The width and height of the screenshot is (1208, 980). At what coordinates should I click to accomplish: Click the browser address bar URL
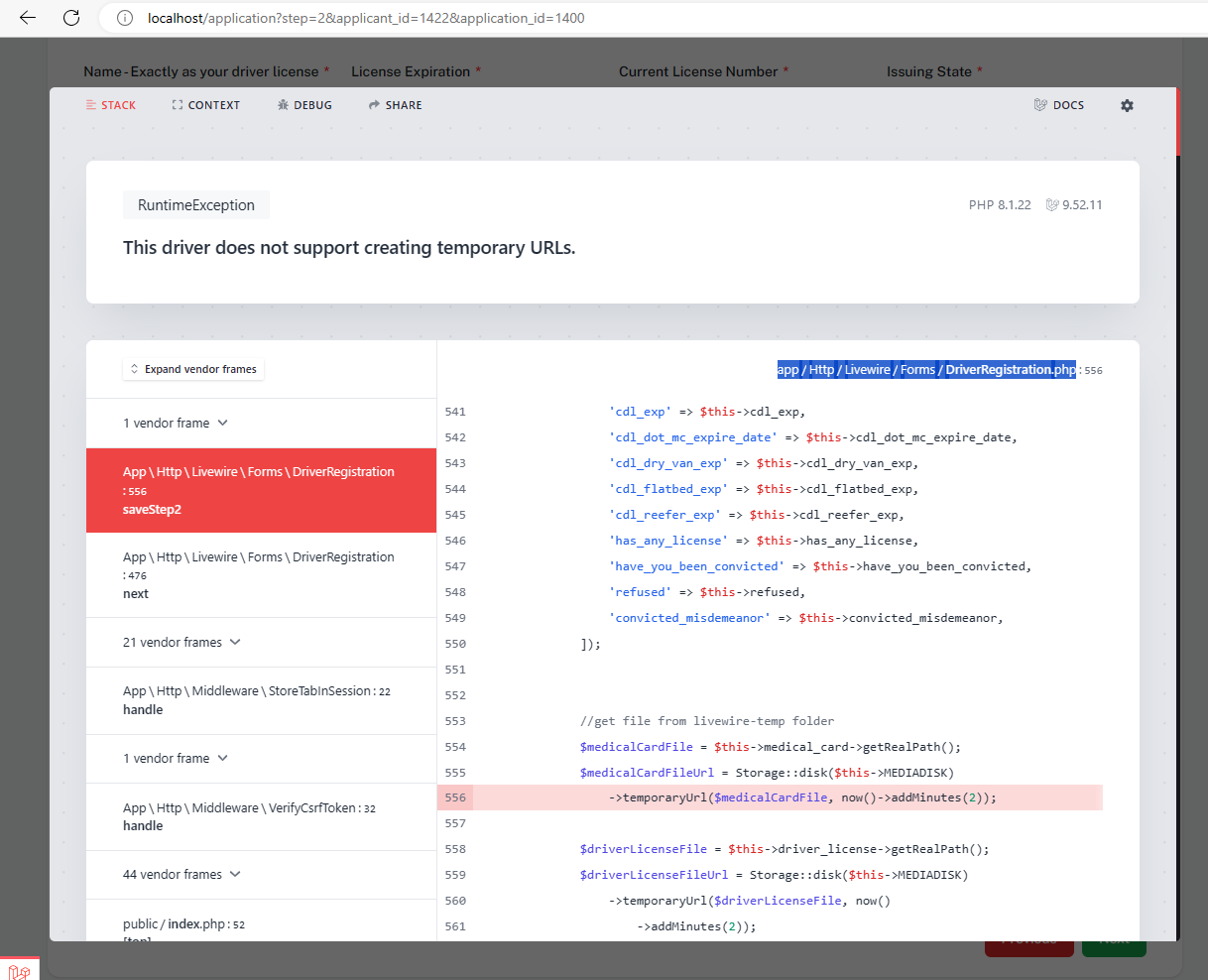(366, 18)
